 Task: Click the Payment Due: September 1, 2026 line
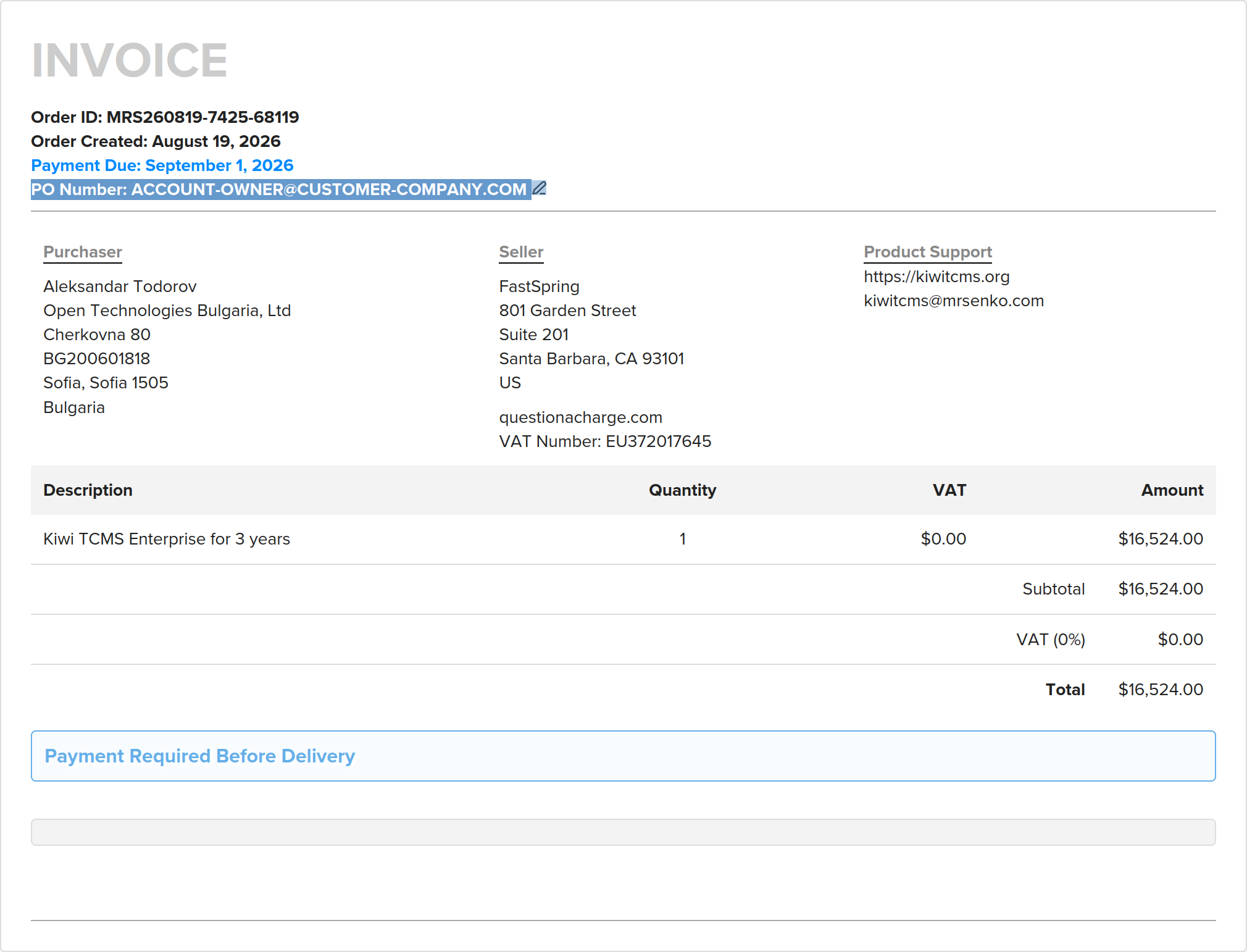tap(162, 165)
